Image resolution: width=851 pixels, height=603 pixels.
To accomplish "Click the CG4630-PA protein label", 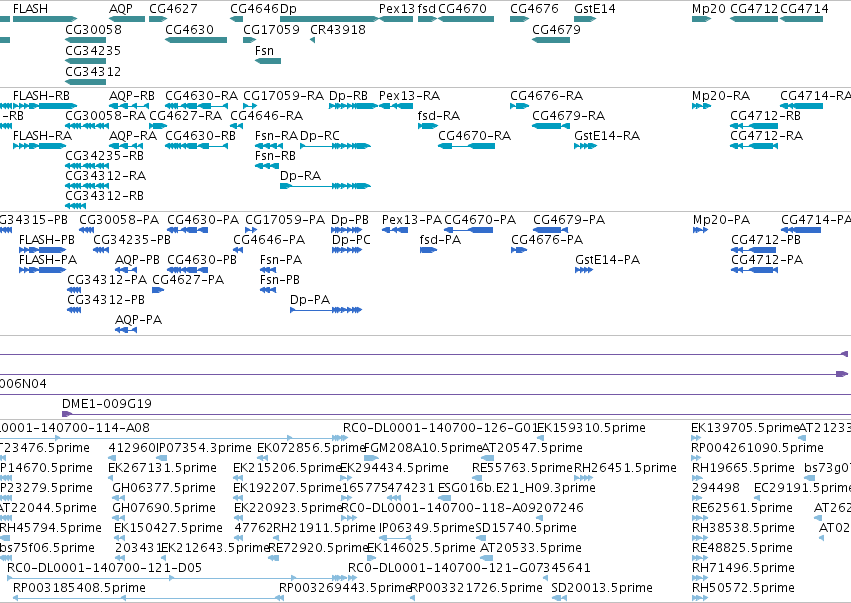I will click(203, 220).
